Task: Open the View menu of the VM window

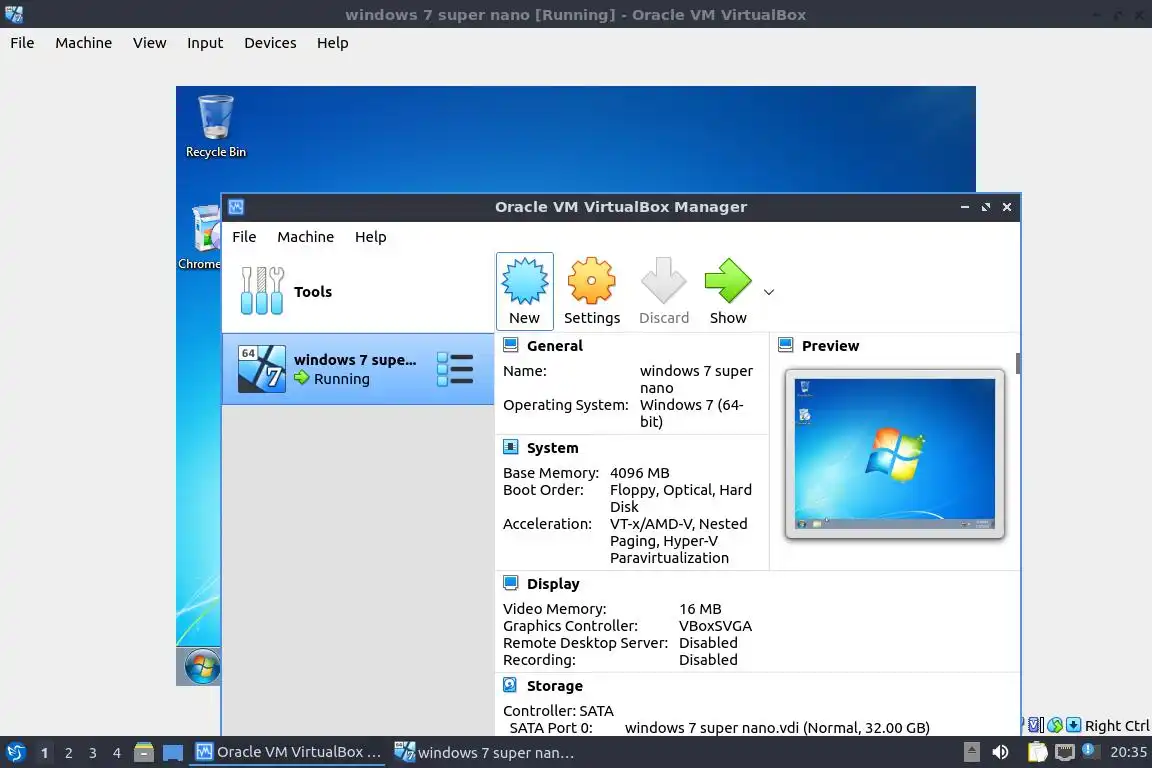Action: point(149,43)
